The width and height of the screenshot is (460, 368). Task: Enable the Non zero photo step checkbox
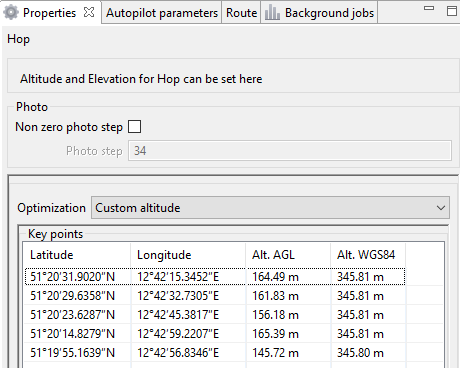[x=135, y=127]
